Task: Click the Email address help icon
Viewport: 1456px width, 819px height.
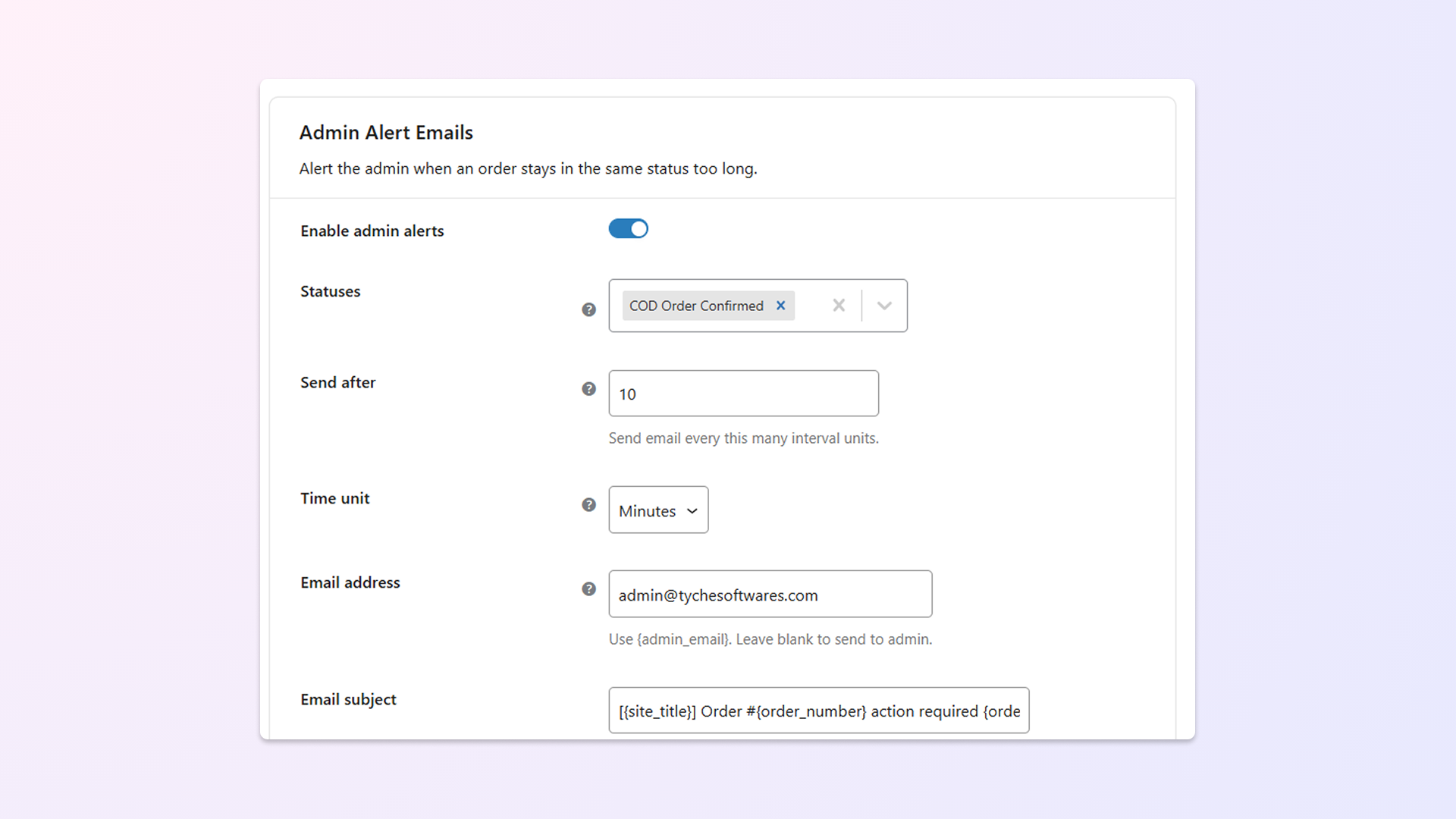Action: pos(588,589)
